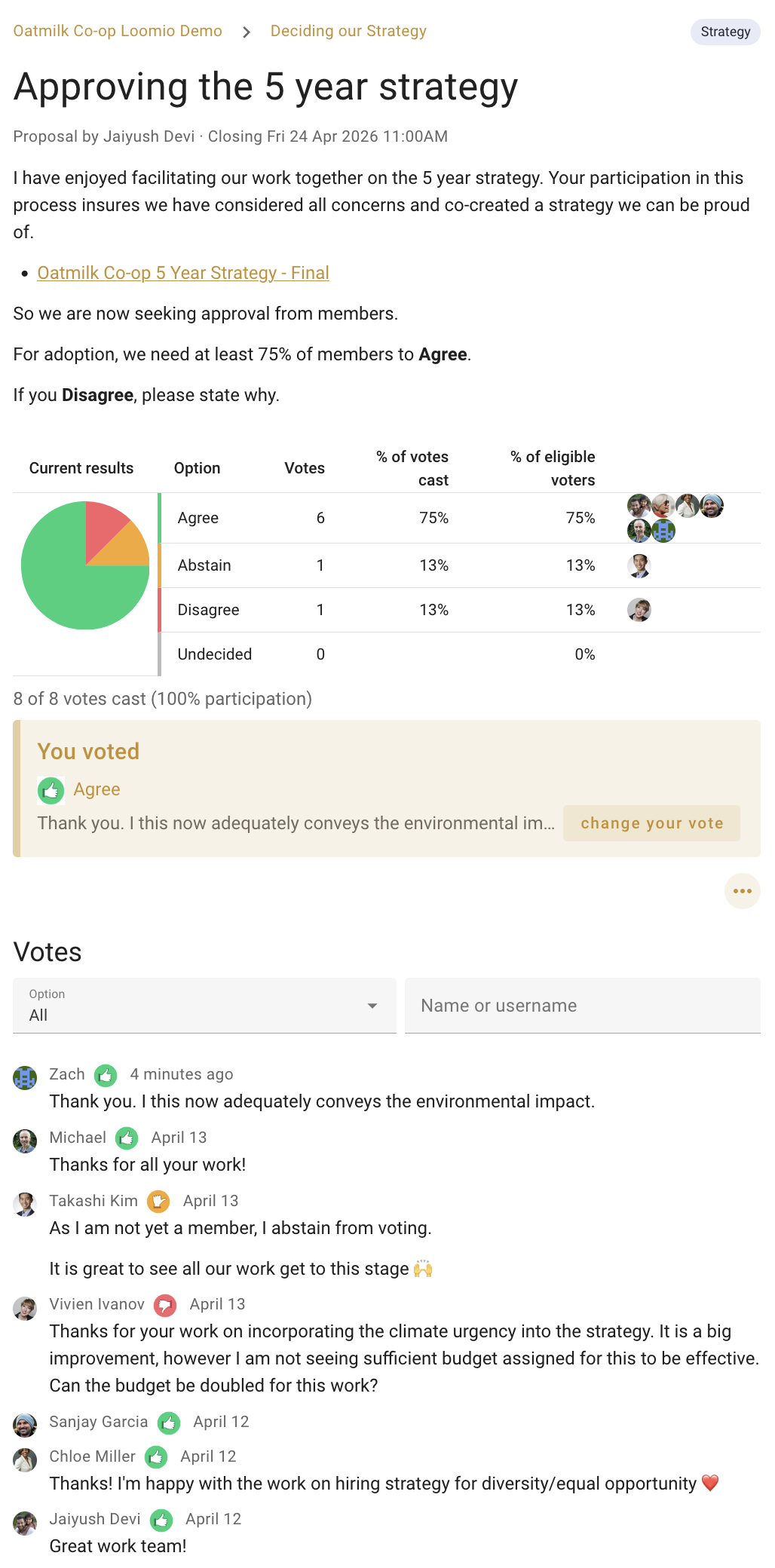Screen dimensions: 775x1568
Task: Click the Name or username search field
Action: click(x=582, y=1006)
